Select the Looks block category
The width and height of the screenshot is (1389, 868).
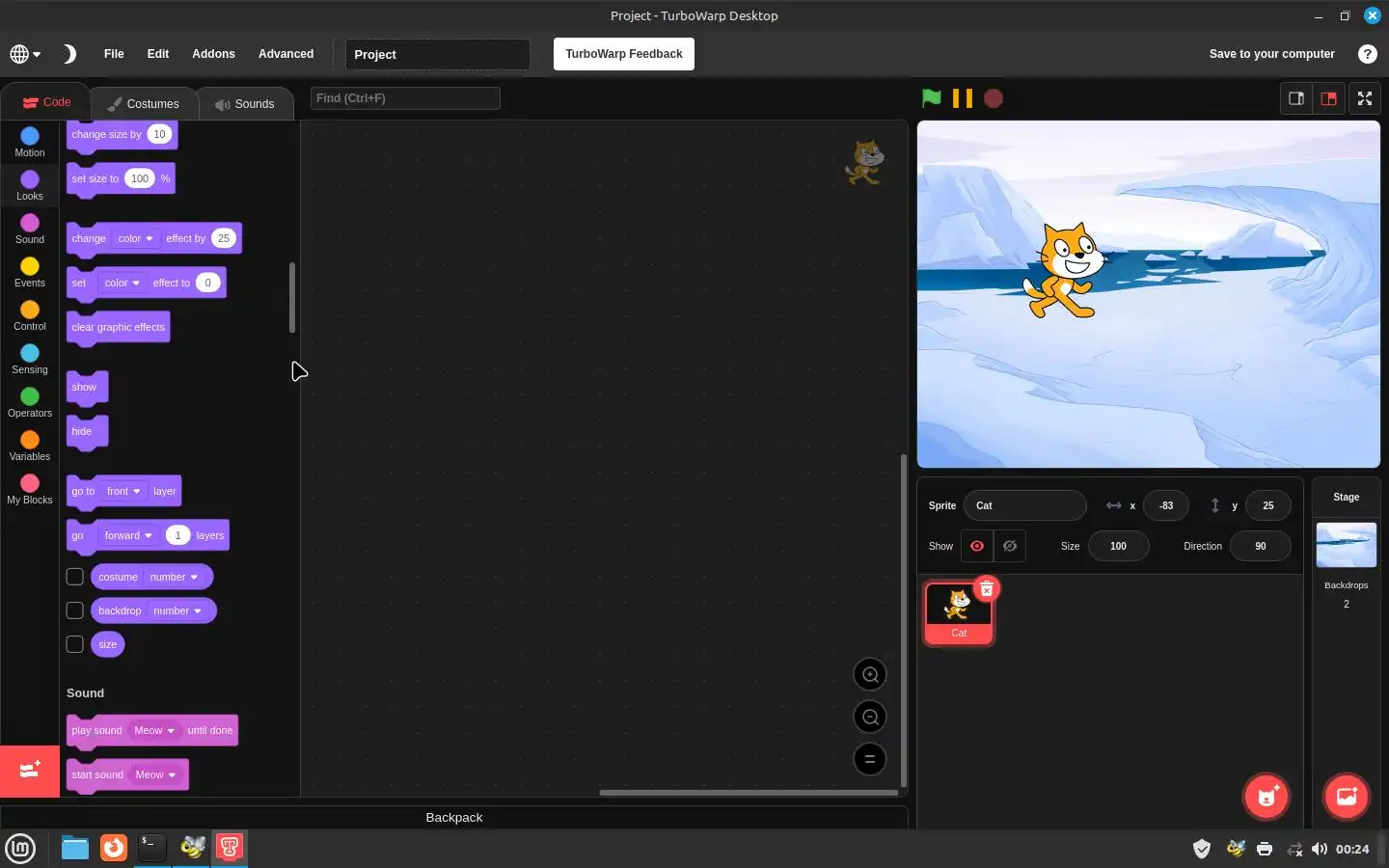[30, 185]
